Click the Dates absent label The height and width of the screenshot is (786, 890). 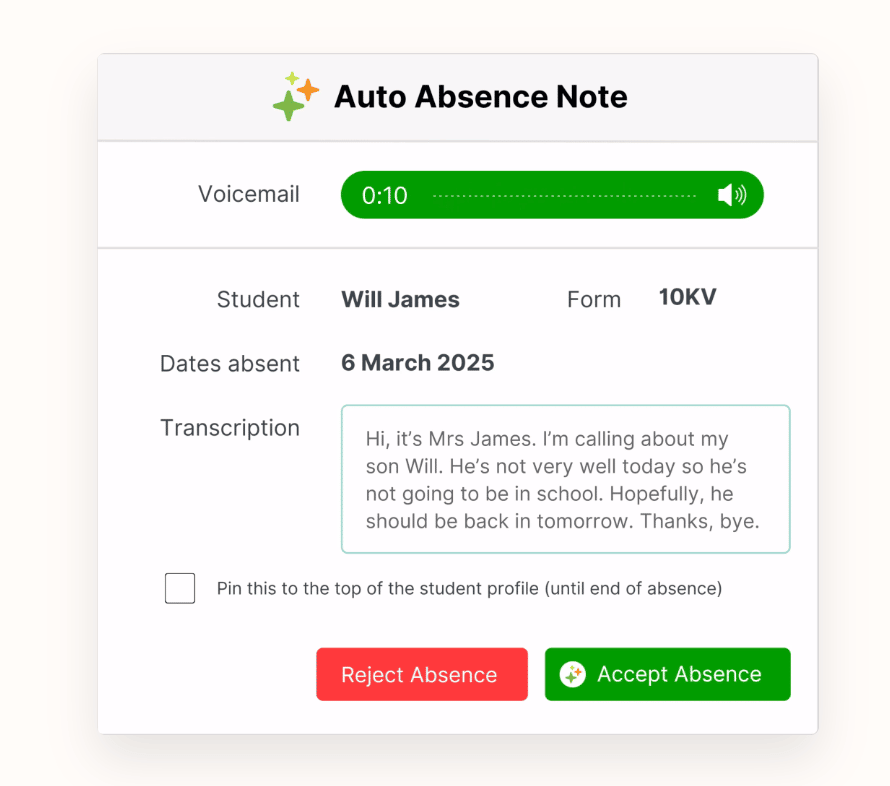point(229,363)
